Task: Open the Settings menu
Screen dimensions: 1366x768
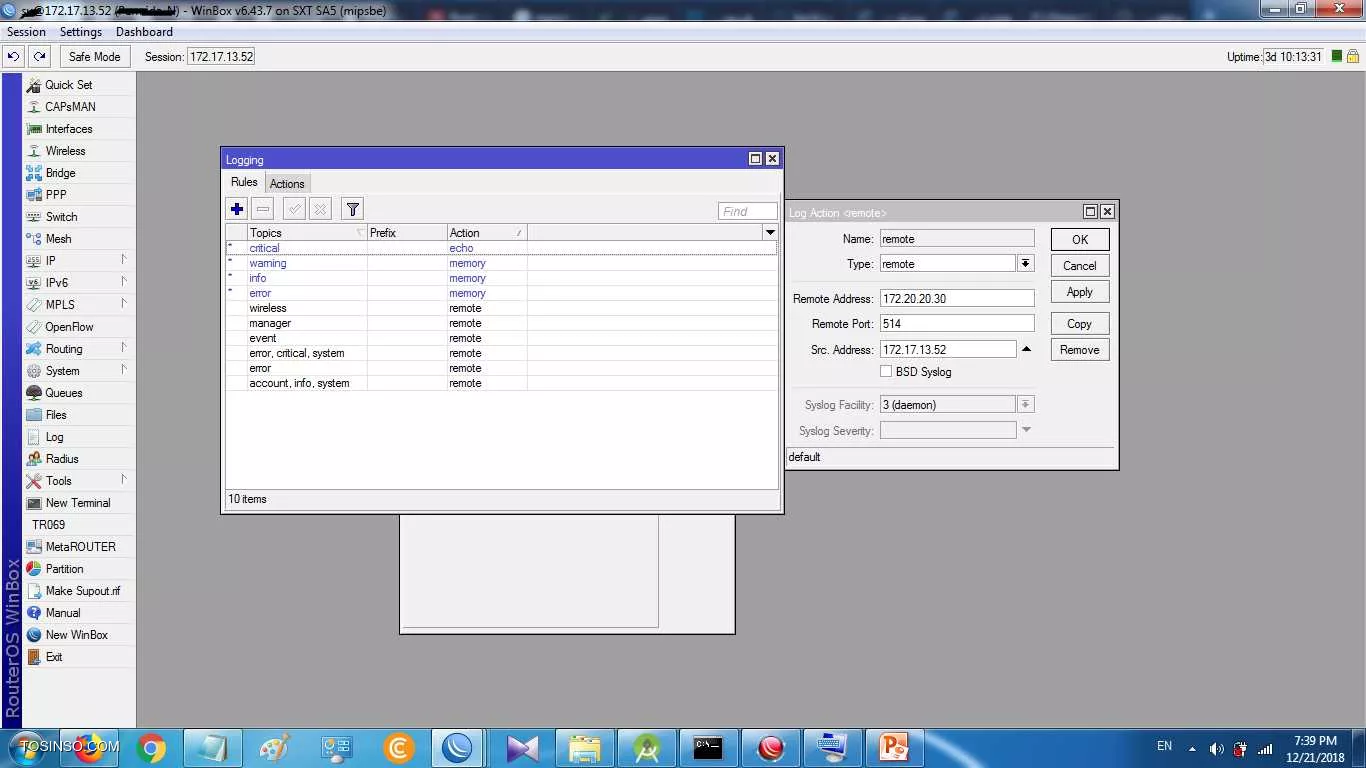Action: click(81, 32)
